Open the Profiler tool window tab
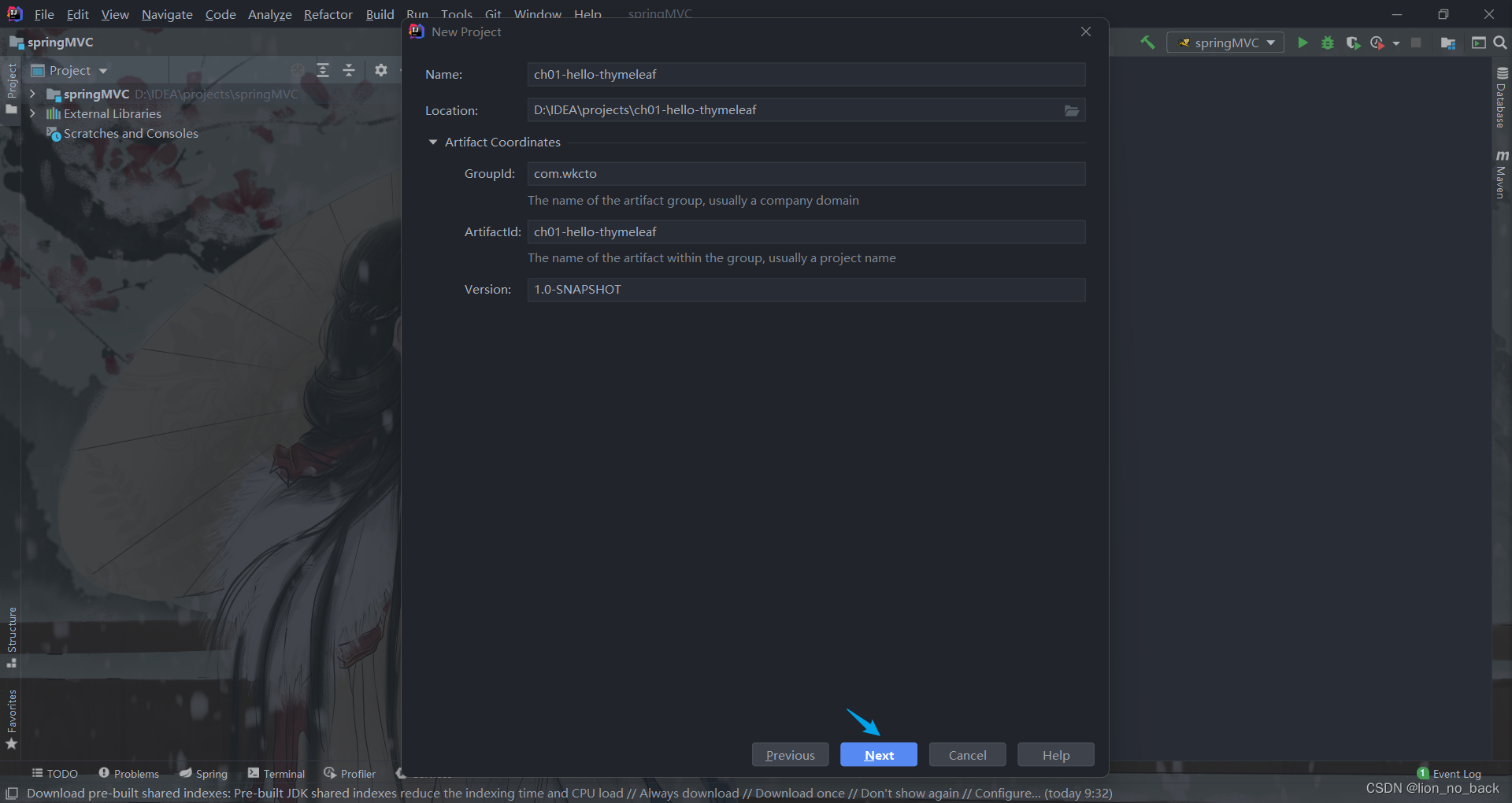This screenshot has height=803, width=1512. click(350, 774)
